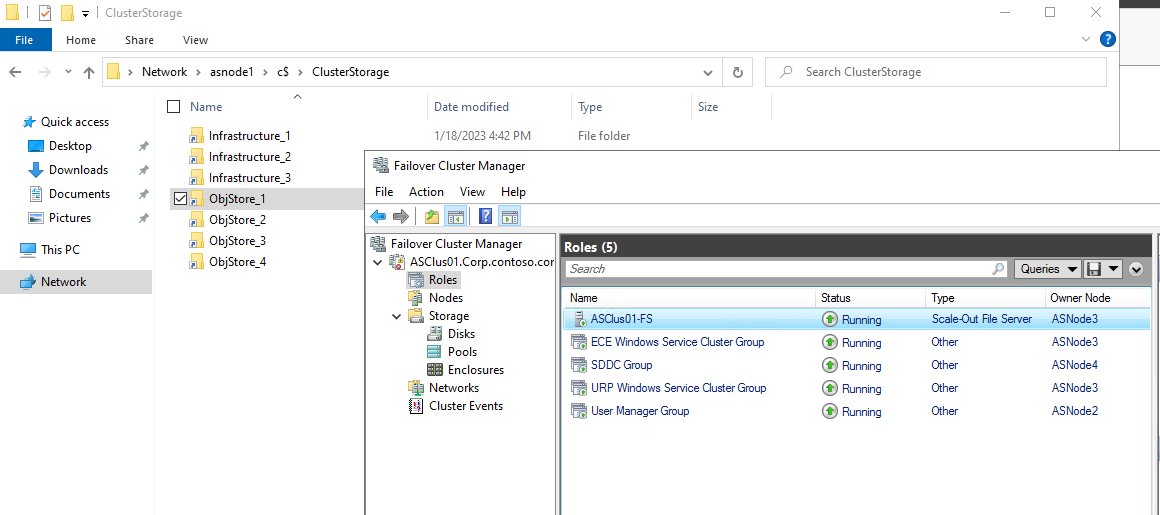Open Quick access in navigation pane

pyautogui.click(x=74, y=122)
